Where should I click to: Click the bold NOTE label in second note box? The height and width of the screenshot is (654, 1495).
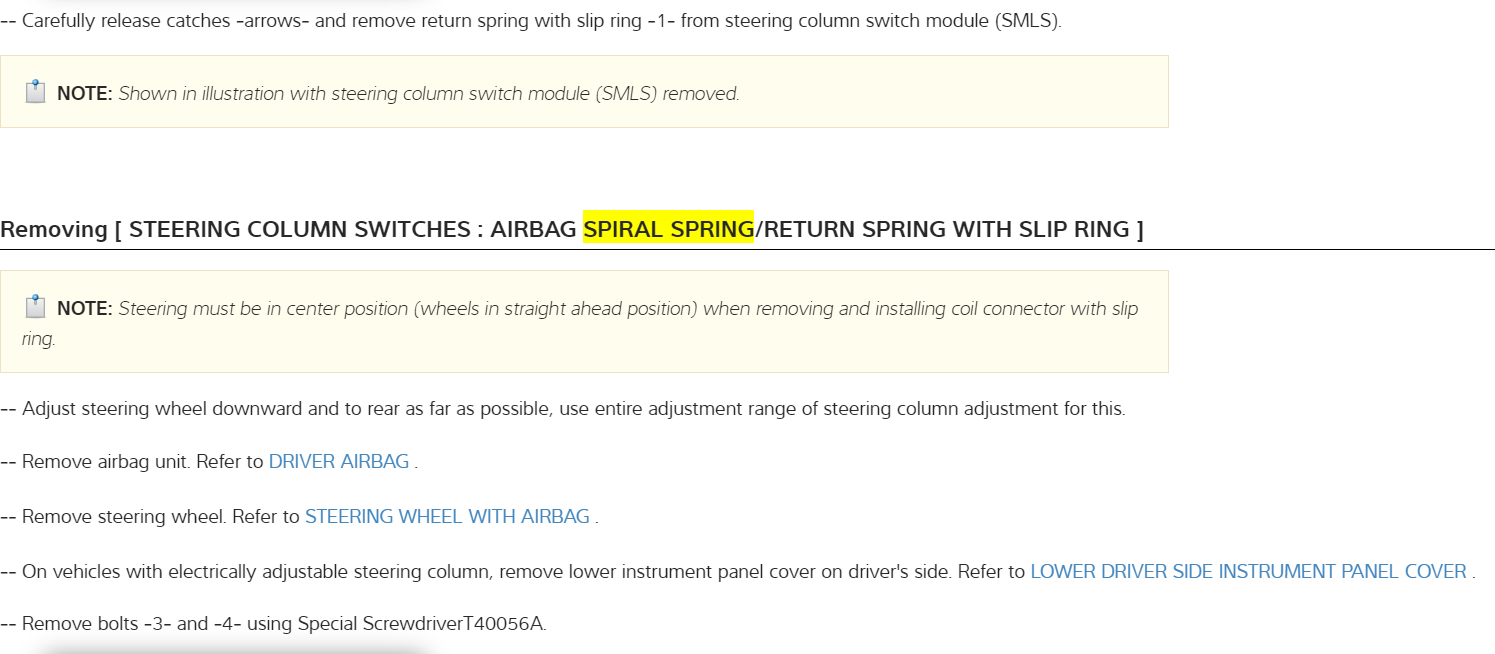pyautogui.click(x=84, y=309)
